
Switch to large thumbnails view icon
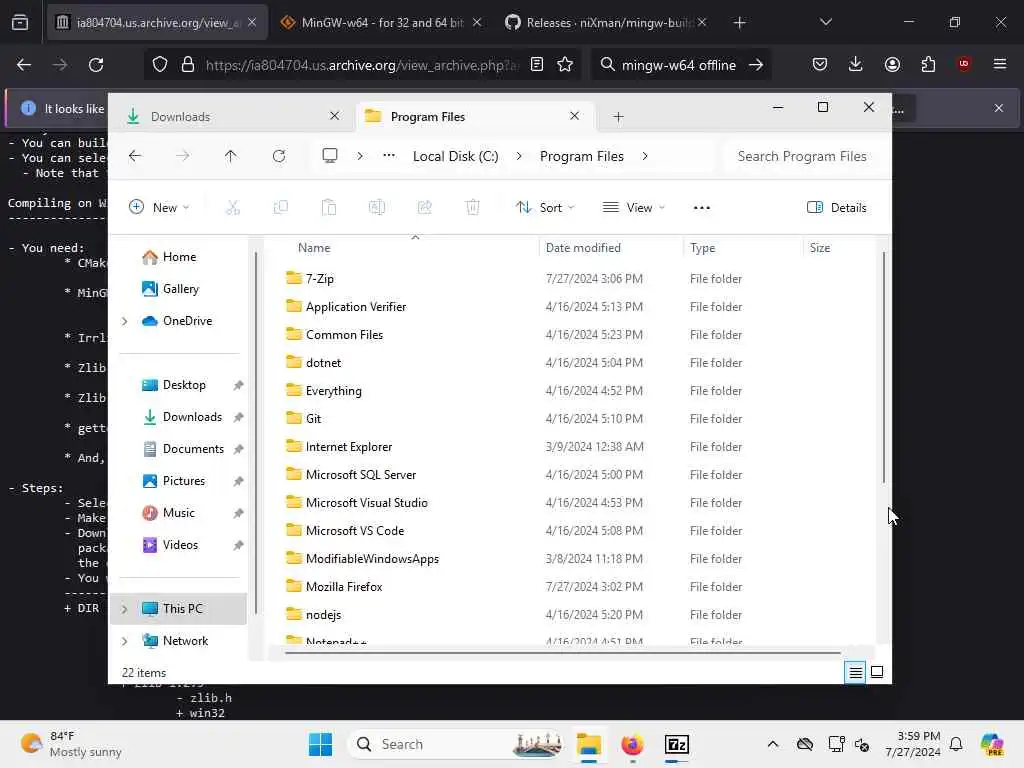pyautogui.click(x=877, y=672)
